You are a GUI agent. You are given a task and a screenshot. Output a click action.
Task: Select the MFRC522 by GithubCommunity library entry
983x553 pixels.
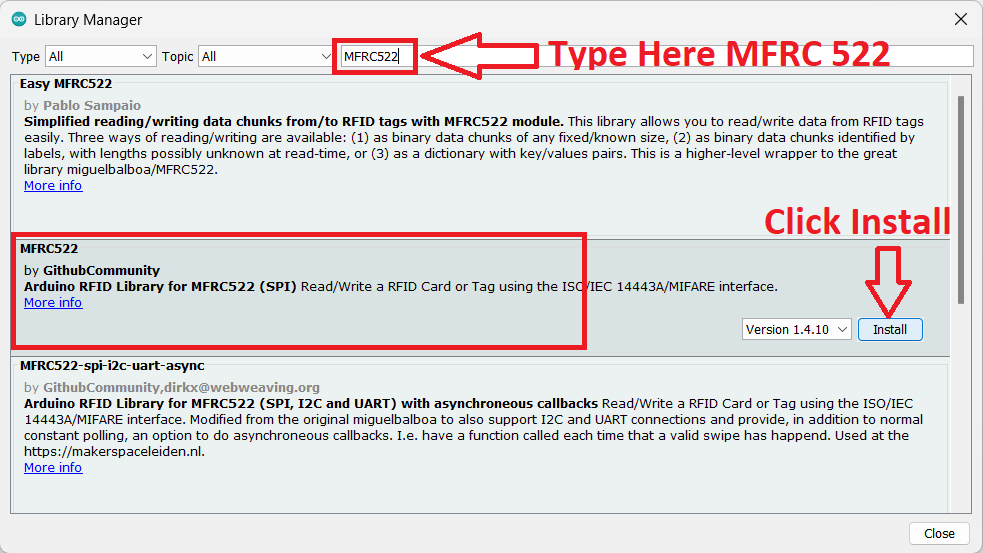point(48,248)
